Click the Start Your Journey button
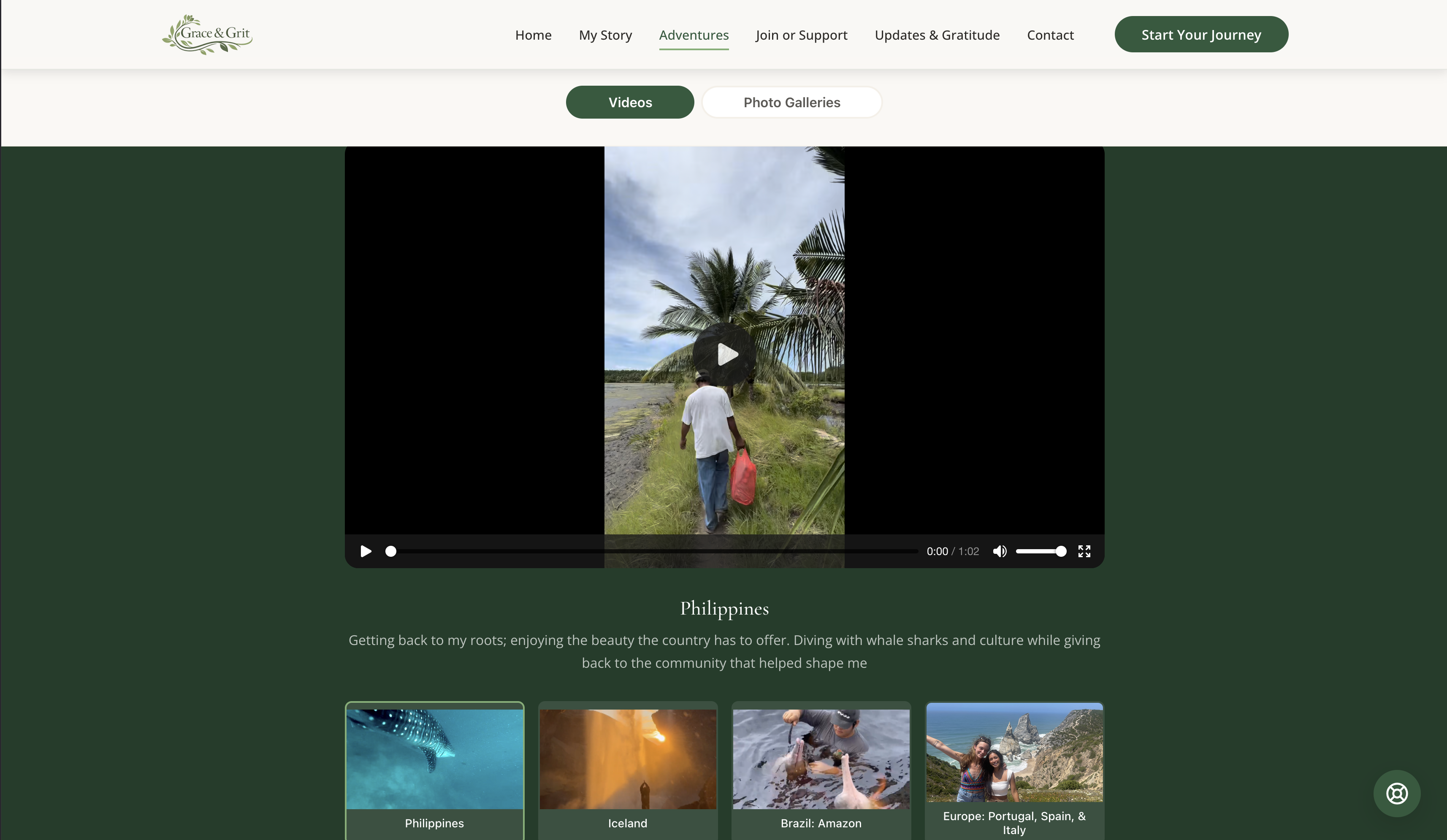 click(x=1200, y=35)
